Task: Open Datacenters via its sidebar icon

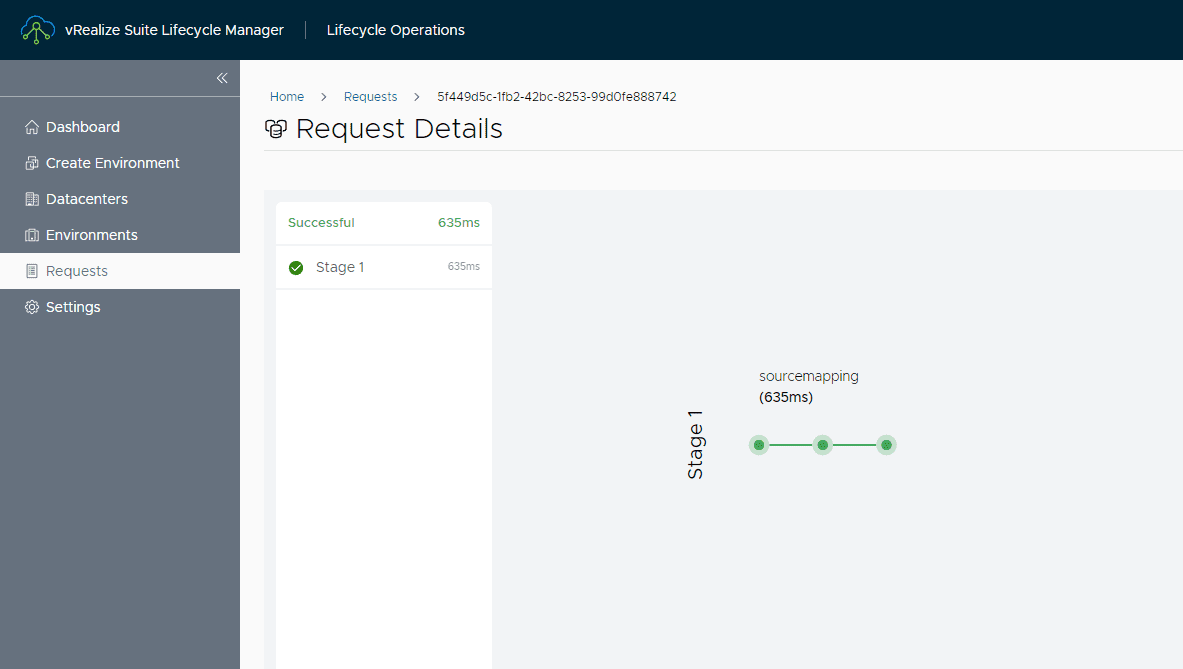Action: point(31,199)
